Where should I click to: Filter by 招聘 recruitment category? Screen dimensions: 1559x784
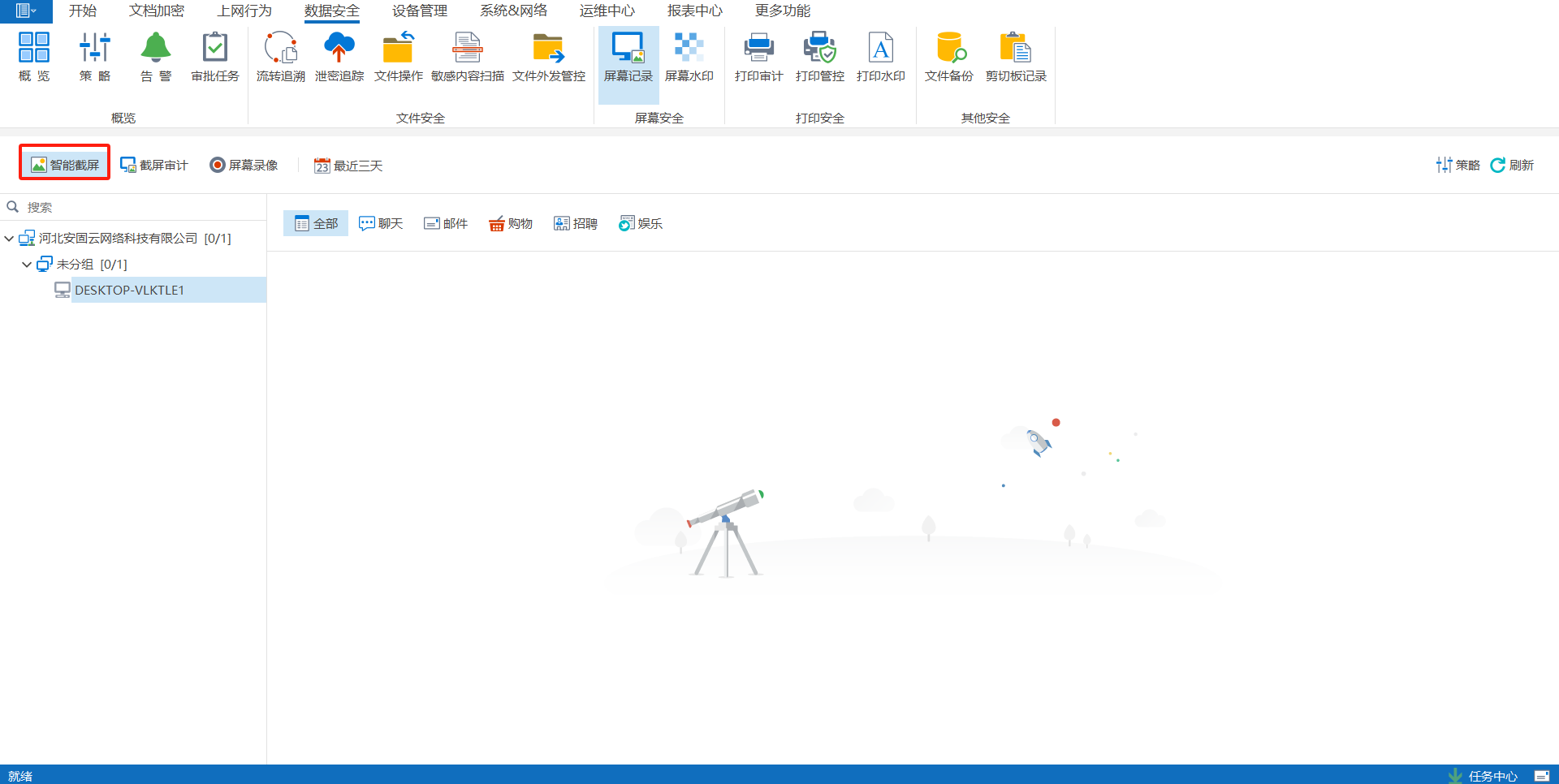click(x=576, y=223)
